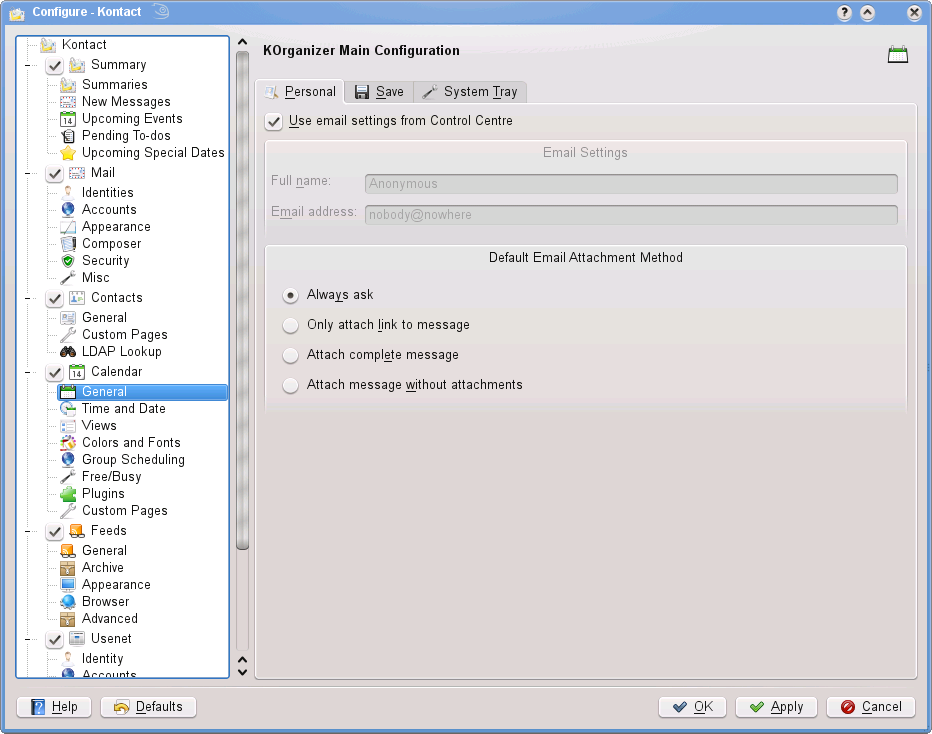The height and width of the screenshot is (734, 932).
Task: Click the KOrganizer calendar icon in header
Action: (x=898, y=54)
